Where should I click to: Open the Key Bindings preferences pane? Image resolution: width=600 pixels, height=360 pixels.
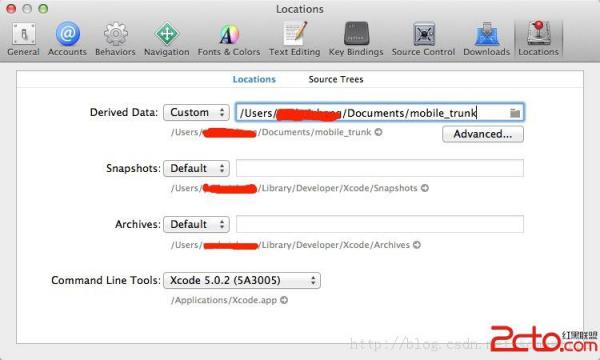pos(356,39)
